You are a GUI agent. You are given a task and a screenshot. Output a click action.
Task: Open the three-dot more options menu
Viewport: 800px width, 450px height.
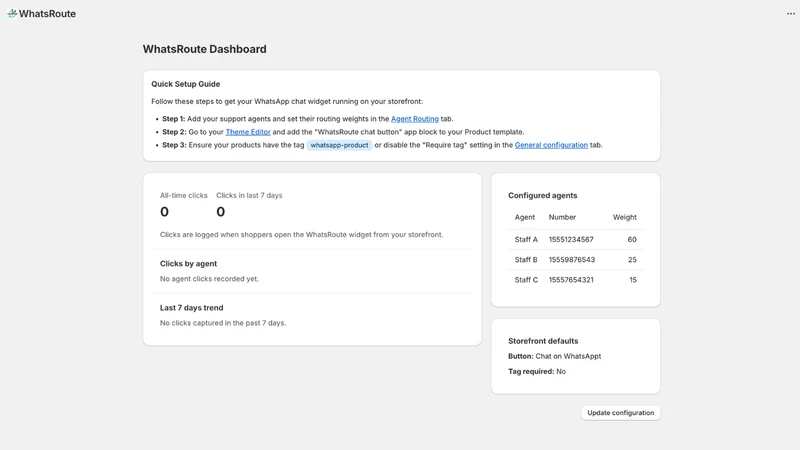pyautogui.click(x=791, y=14)
